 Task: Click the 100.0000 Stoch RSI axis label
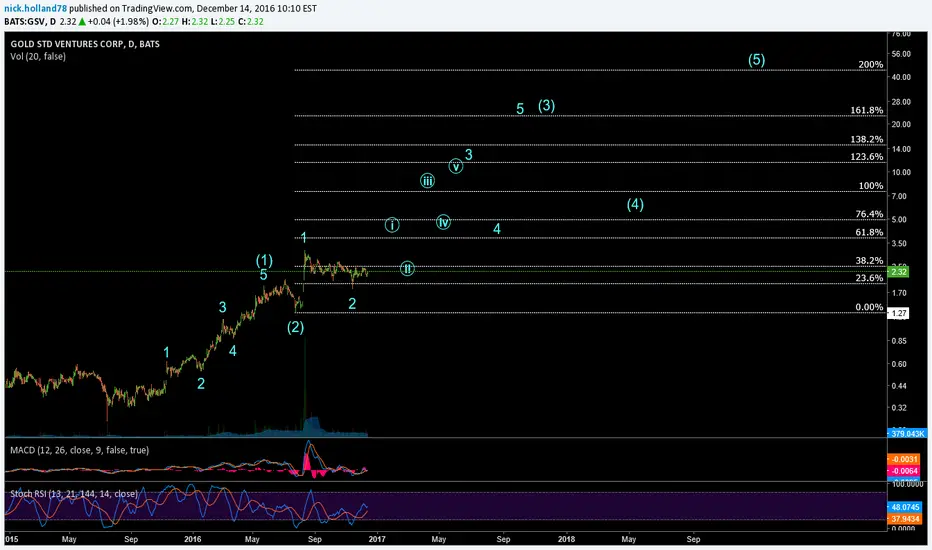tap(907, 484)
